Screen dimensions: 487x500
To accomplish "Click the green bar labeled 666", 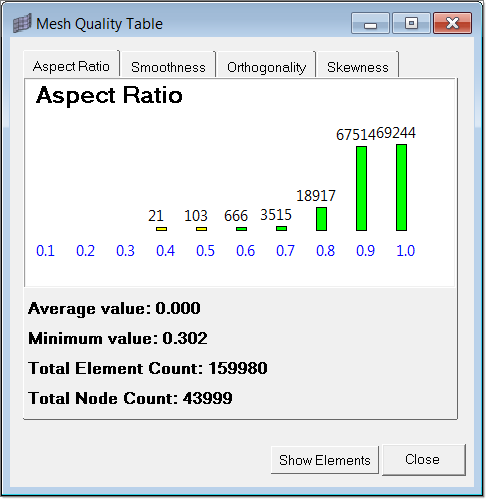I will [x=241, y=229].
